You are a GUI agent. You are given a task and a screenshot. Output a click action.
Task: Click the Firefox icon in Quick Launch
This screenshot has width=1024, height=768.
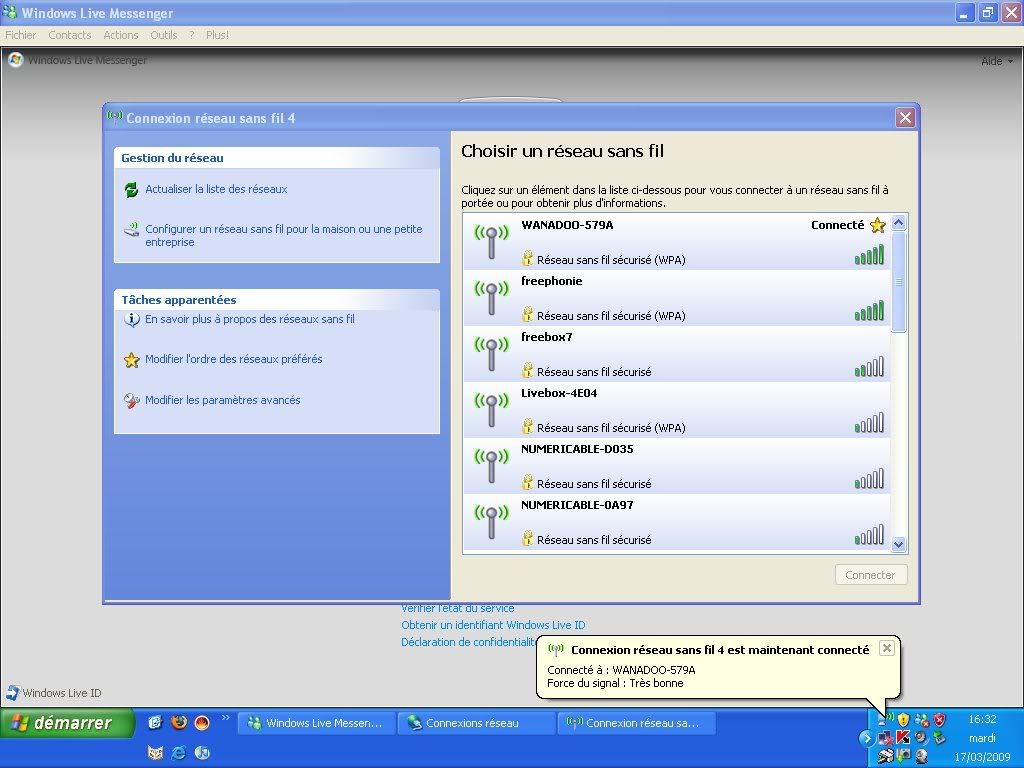(179, 722)
